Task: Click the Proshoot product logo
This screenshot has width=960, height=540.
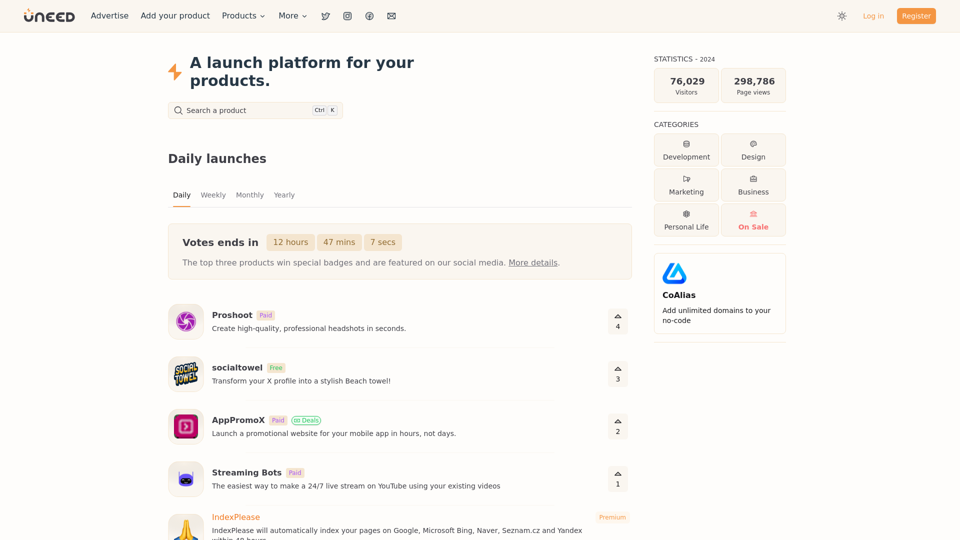Action: [x=186, y=321]
